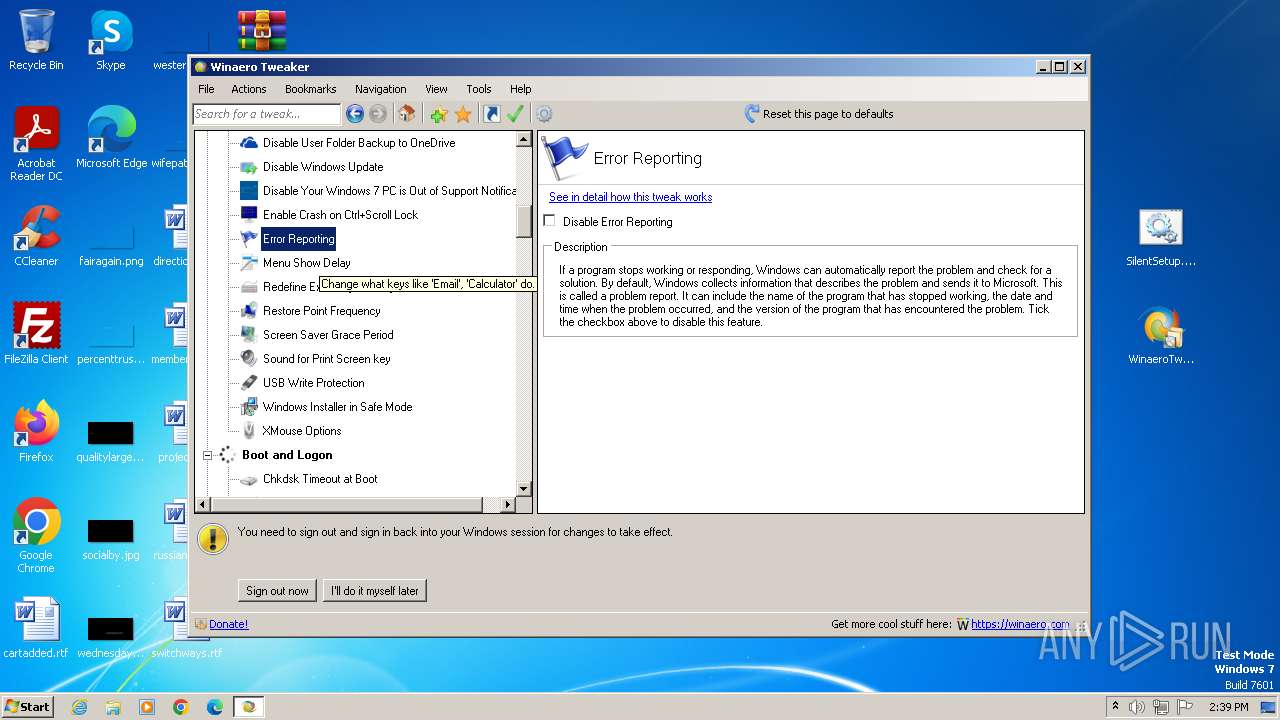This screenshot has width=1280, height=720.
Task: Click the CCleaner desktop icon
Action: pos(36,236)
